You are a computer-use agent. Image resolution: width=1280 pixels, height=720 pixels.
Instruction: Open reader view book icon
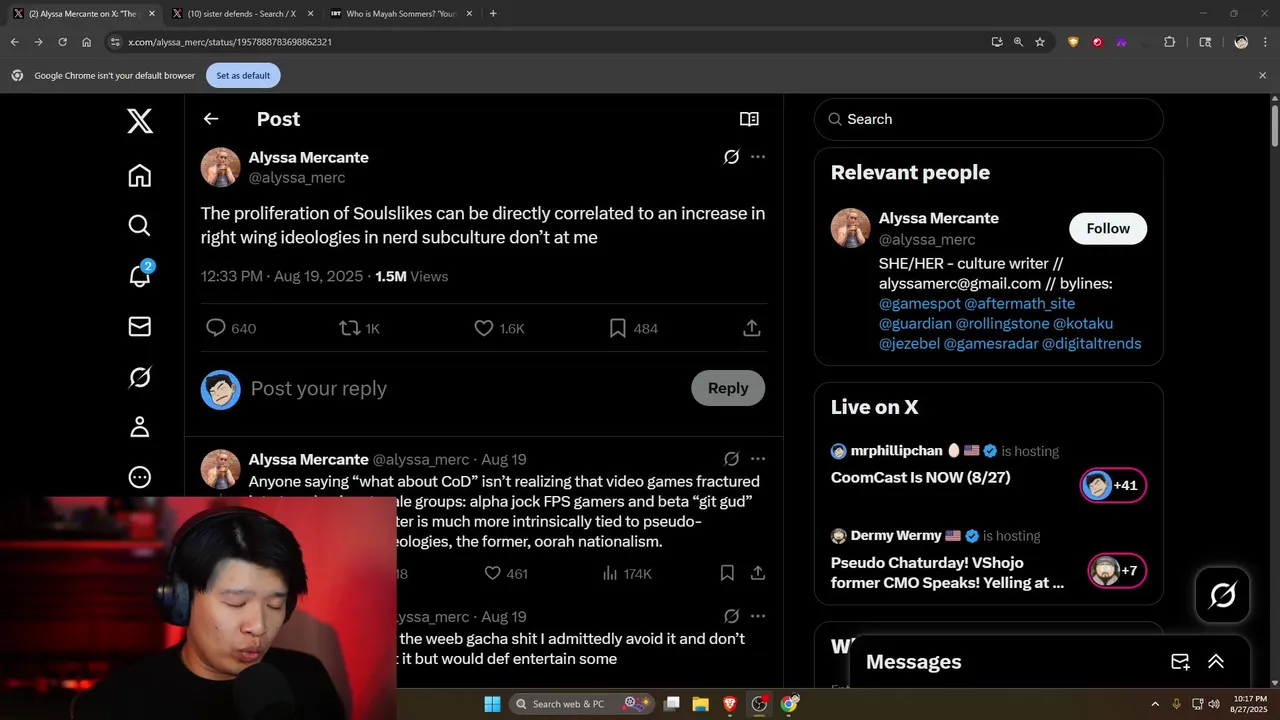coord(749,119)
